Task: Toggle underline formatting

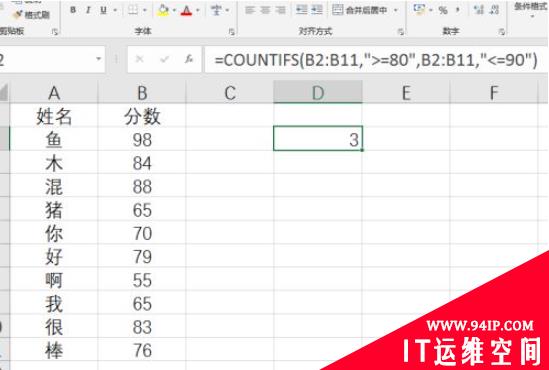Action: click(103, 10)
